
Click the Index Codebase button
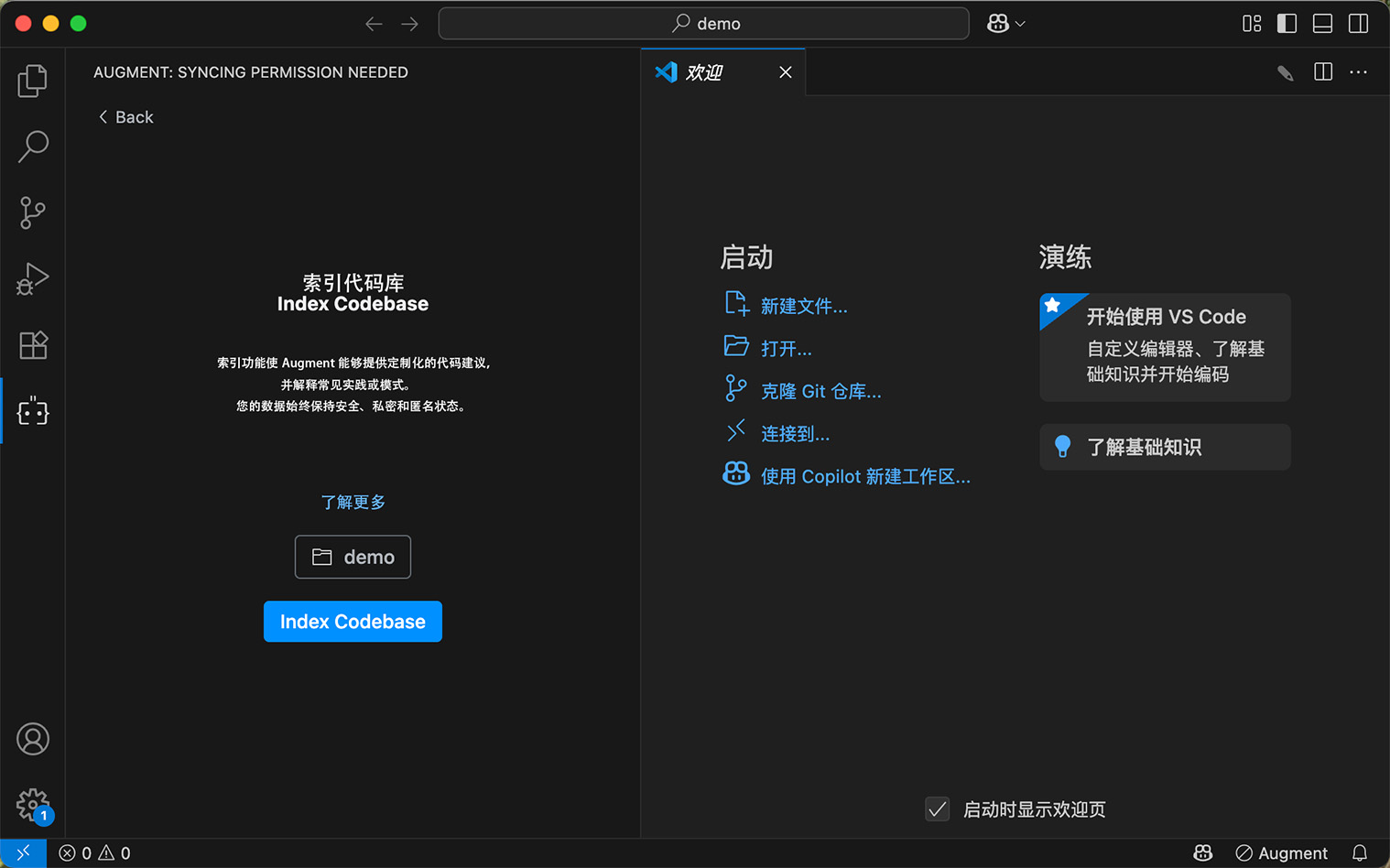pos(353,621)
